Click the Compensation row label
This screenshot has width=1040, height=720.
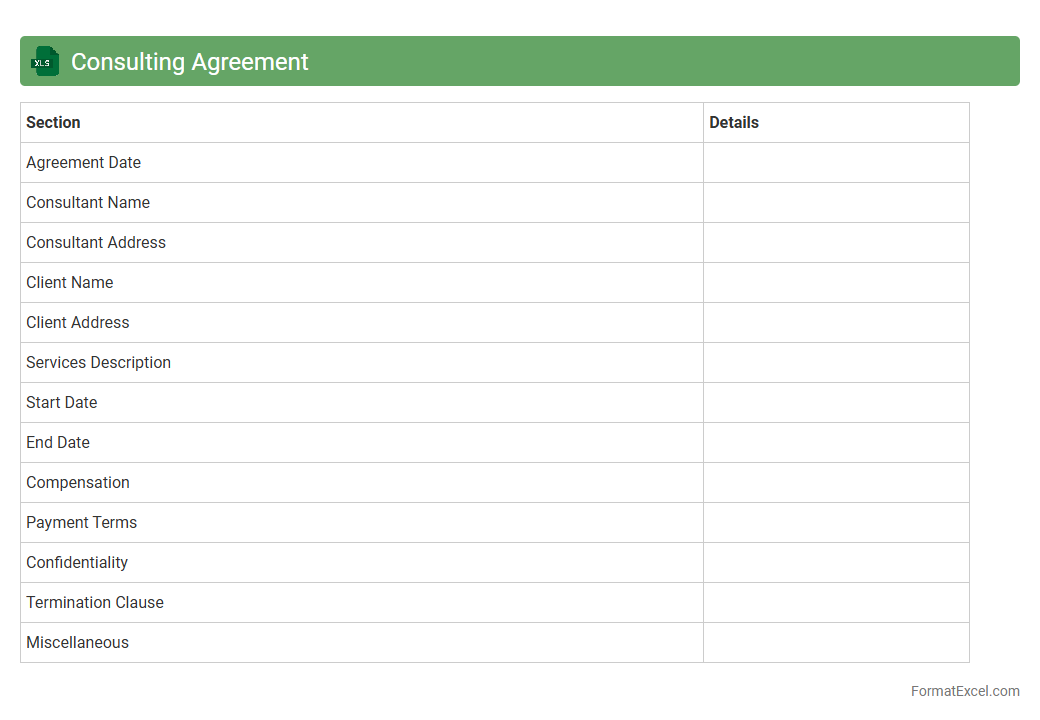pos(78,482)
